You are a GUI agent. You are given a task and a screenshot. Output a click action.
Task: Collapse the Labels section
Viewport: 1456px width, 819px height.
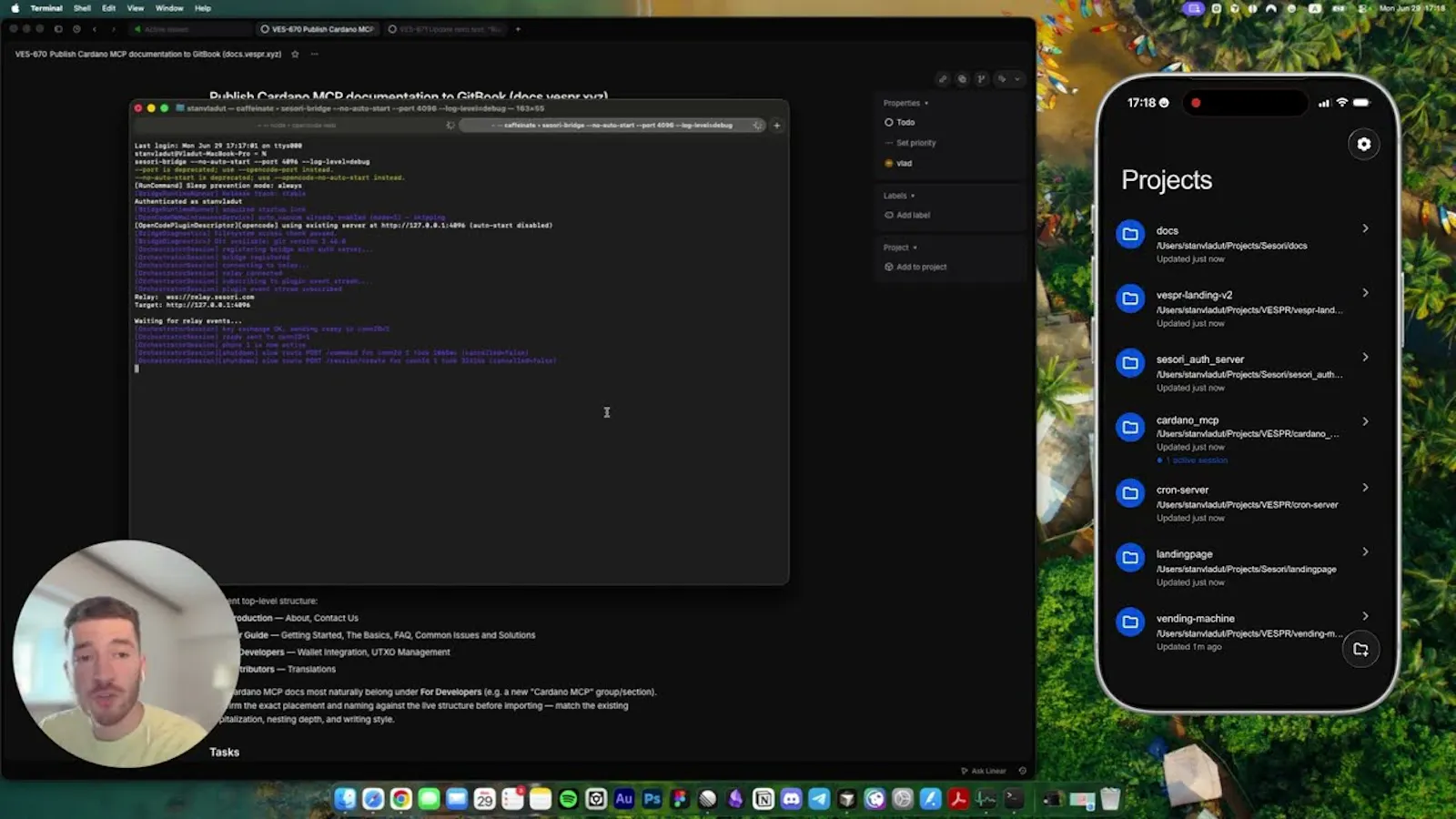click(x=899, y=196)
